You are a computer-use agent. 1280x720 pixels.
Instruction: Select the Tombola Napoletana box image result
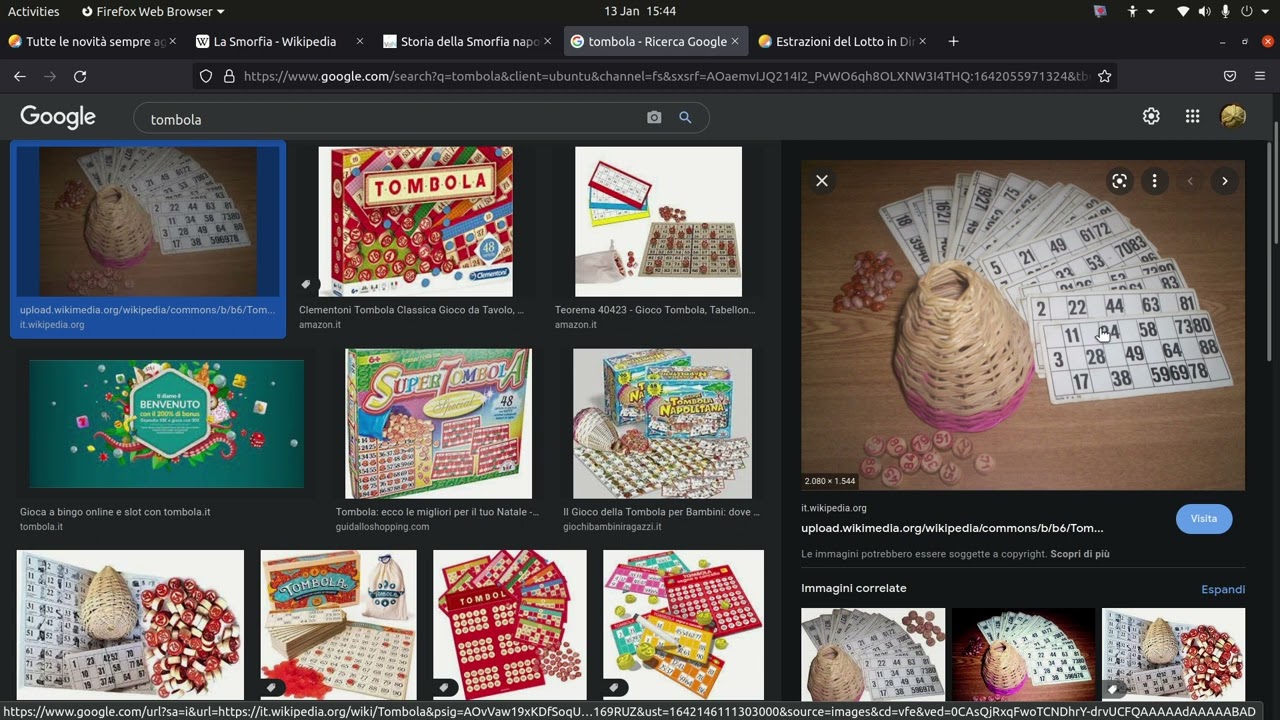click(x=662, y=423)
